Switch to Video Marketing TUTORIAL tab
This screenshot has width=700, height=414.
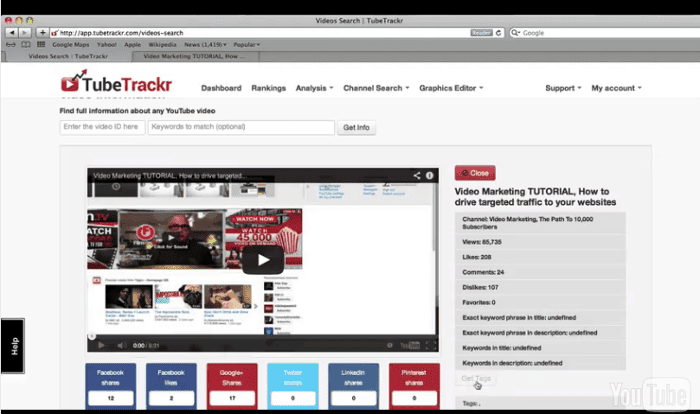click(195, 56)
